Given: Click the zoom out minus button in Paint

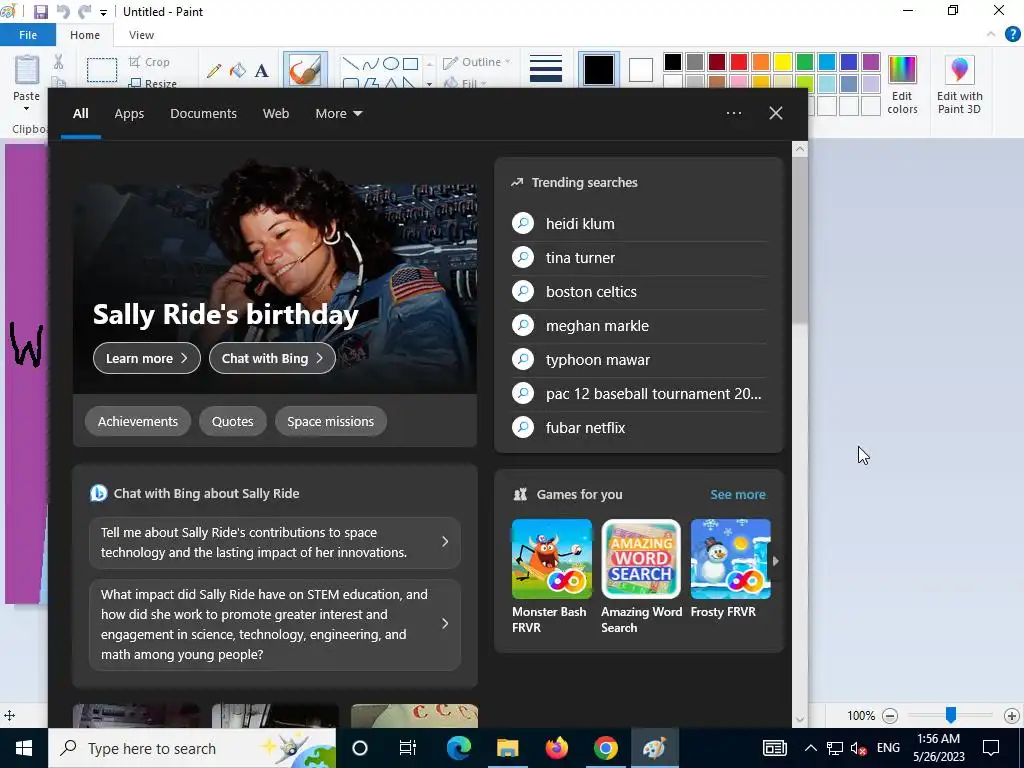Looking at the screenshot, I should [x=889, y=716].
